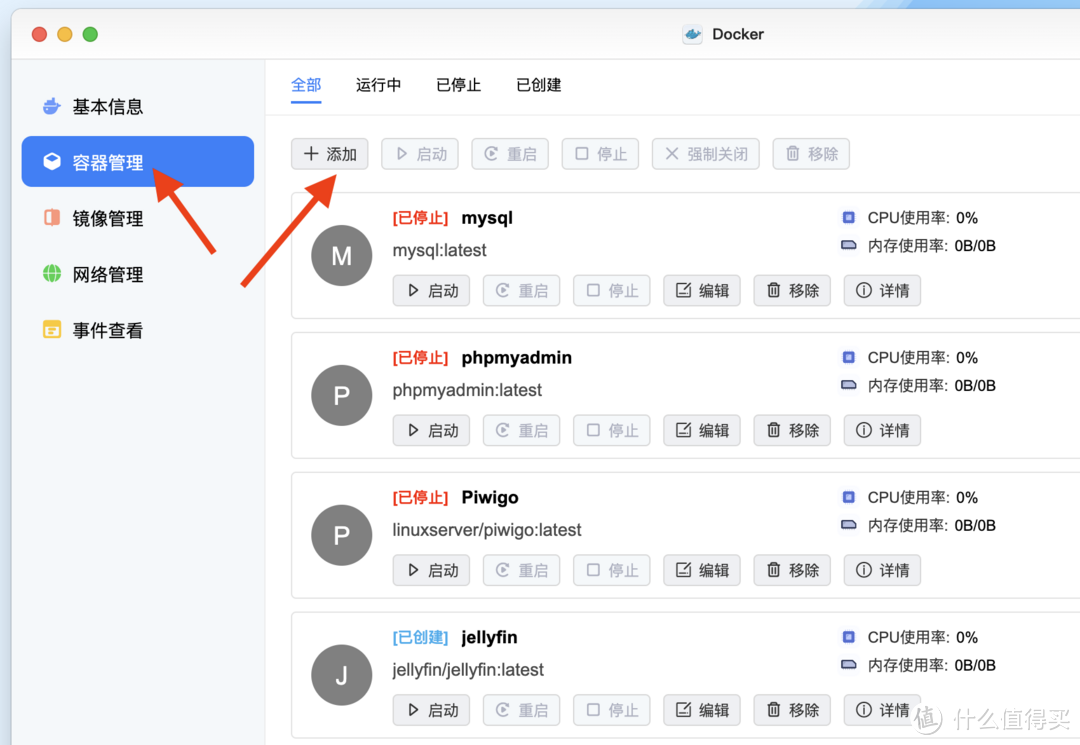Click the CPU chip icon in mysql row
Screen dimensions: 1080x745
(x=849, y=218)
